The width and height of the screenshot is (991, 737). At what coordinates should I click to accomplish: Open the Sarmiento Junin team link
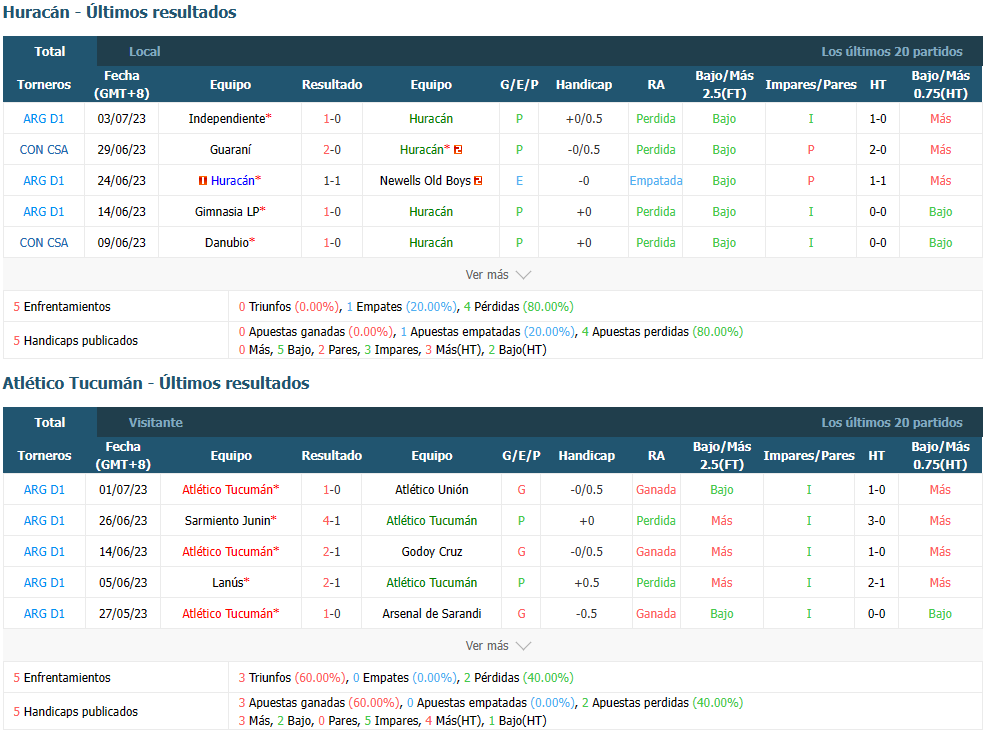coord(228,521)
